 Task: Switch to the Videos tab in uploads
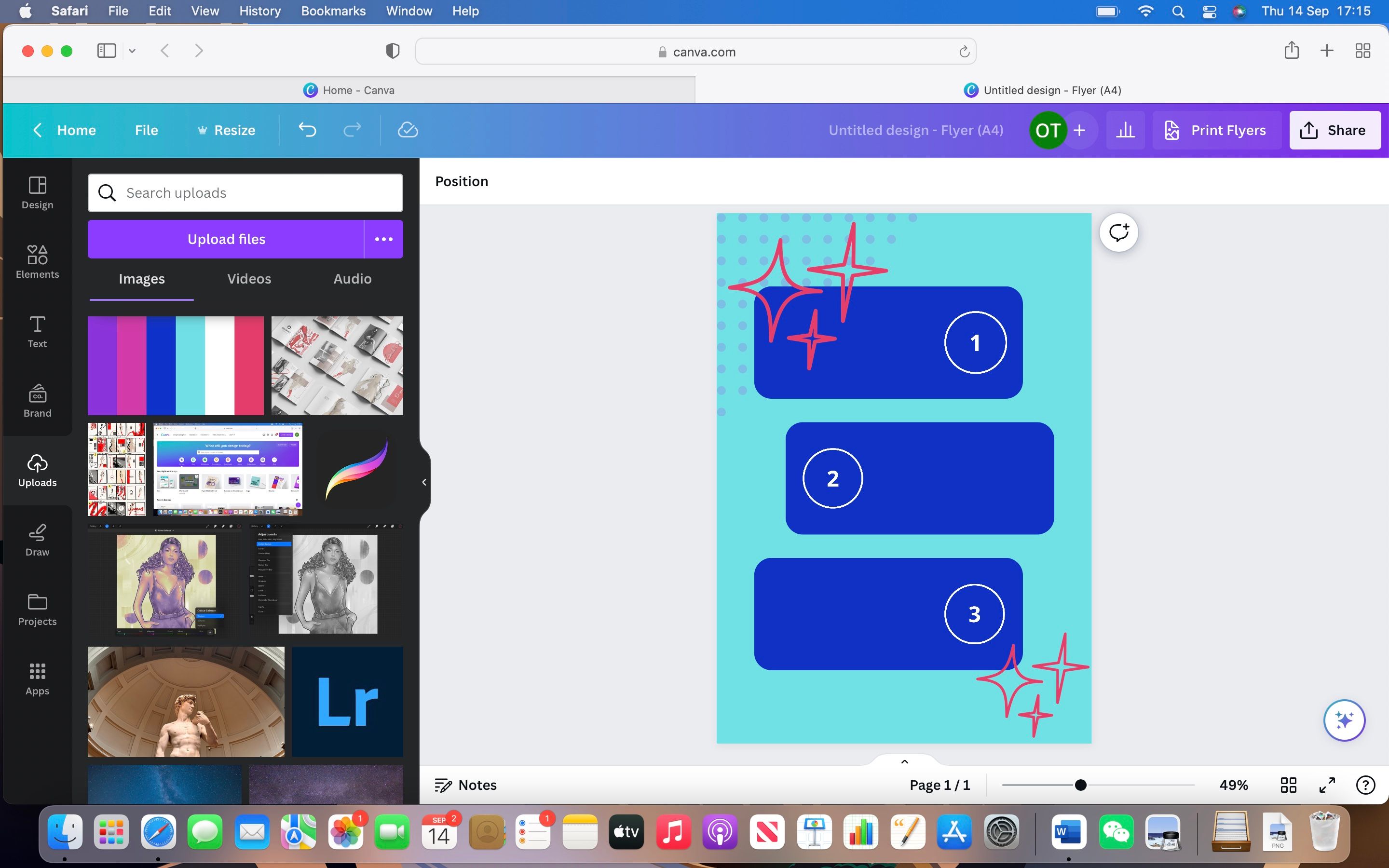coord(249,278)
